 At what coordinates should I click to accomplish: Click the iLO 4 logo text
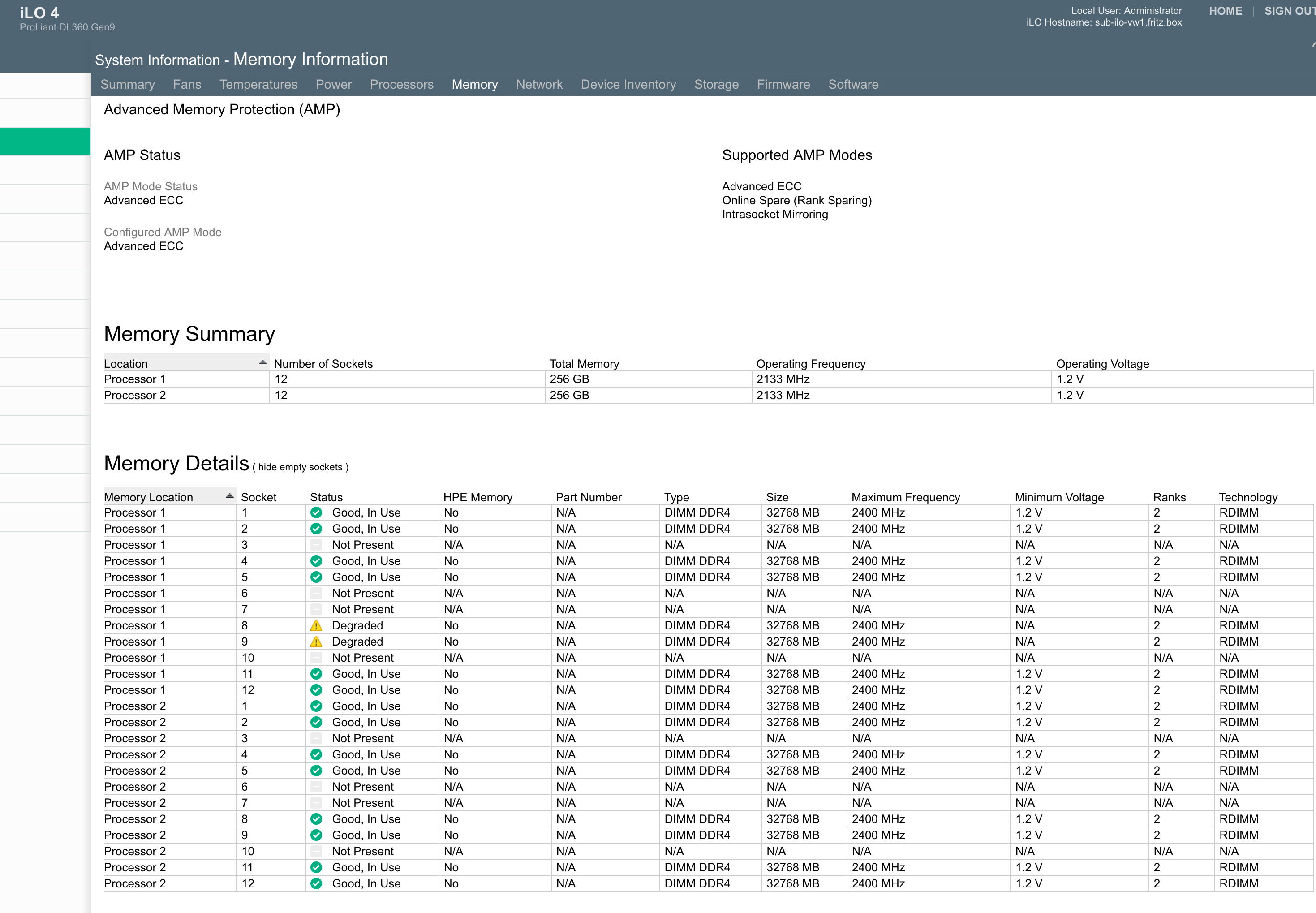pos(39,13)
